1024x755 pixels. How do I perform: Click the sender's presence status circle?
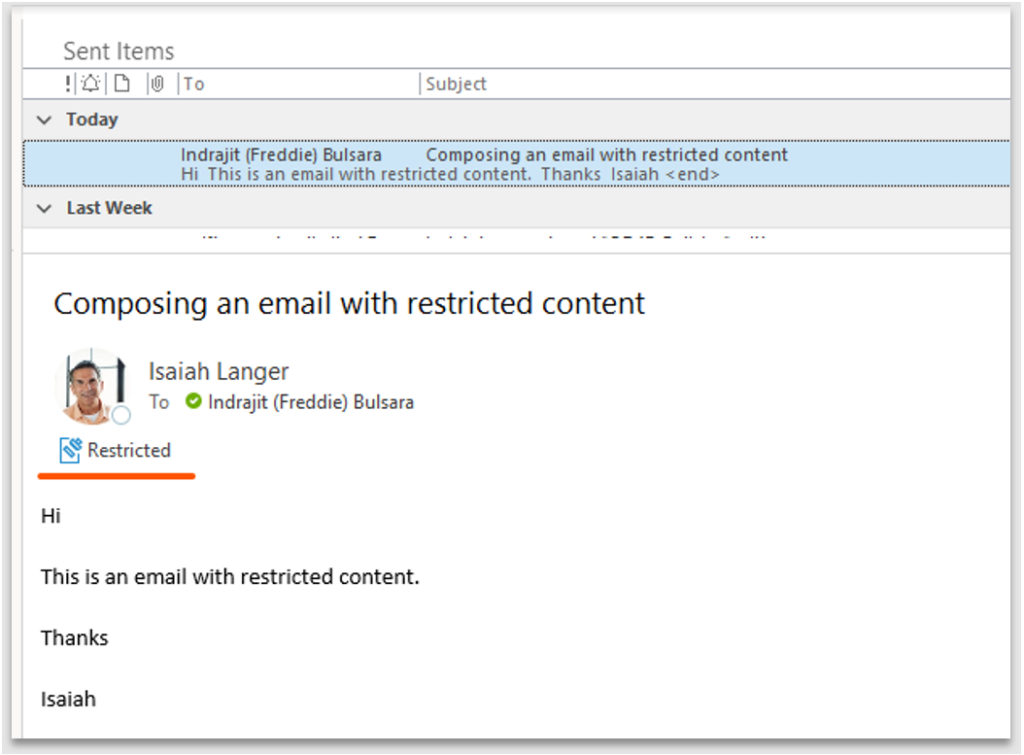[121, 415]
